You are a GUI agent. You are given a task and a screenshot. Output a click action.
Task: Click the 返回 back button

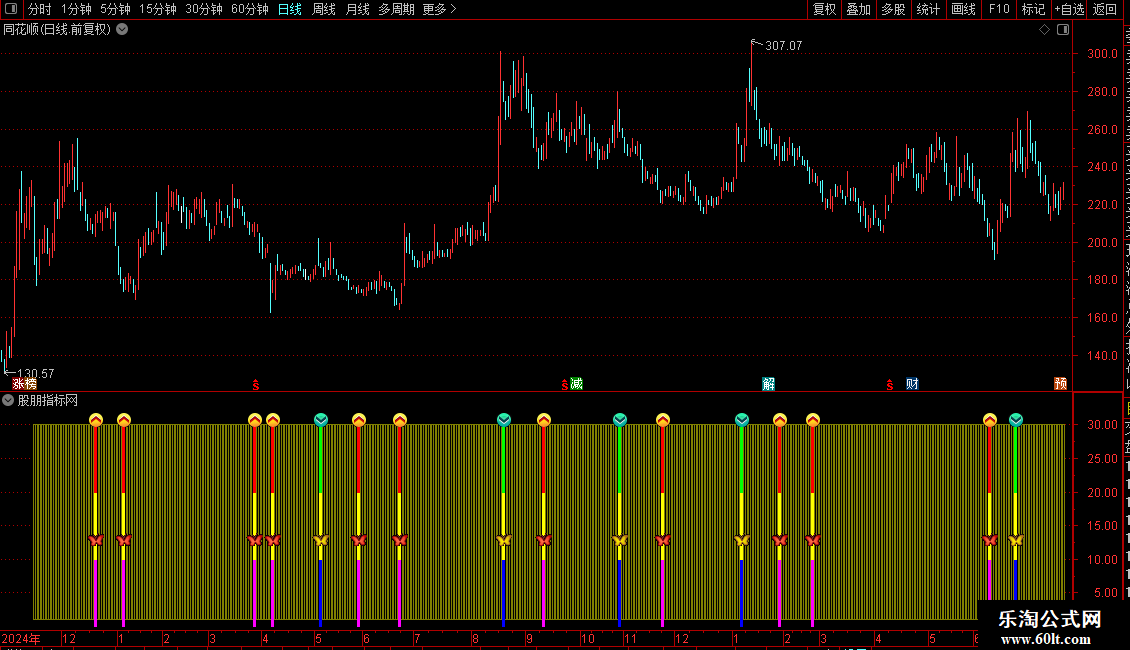pyautogui.click(x=1105, y=9)
